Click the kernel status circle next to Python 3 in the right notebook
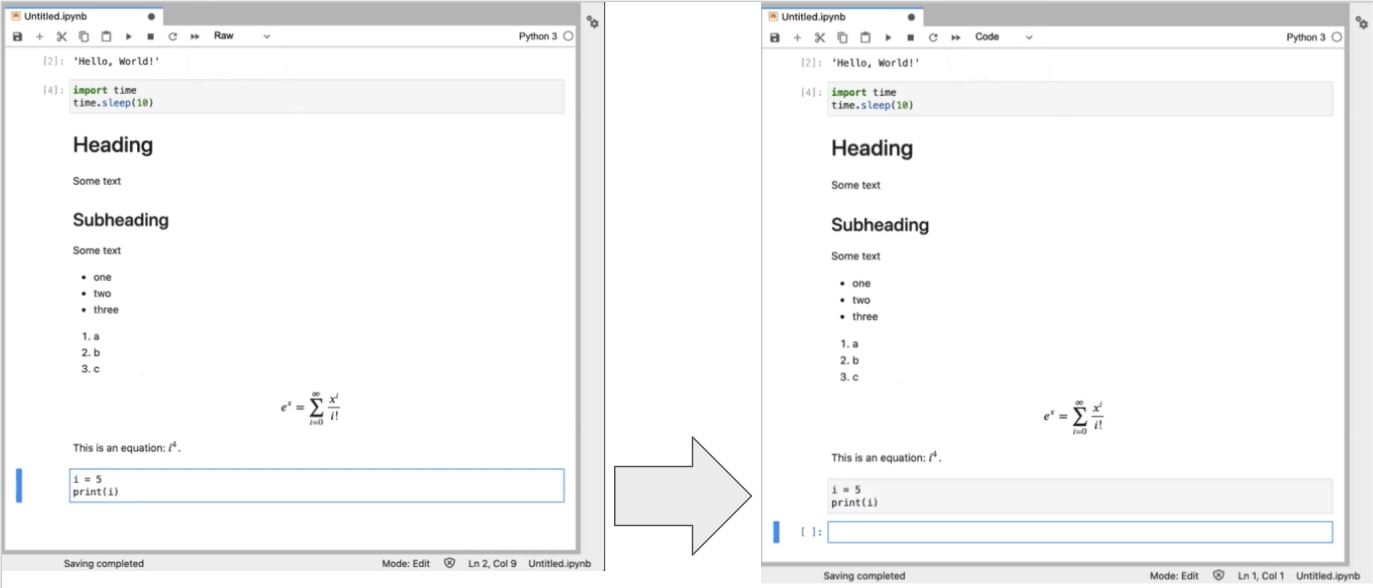This screenshot has width=1373, height=588. point(1337,37)
